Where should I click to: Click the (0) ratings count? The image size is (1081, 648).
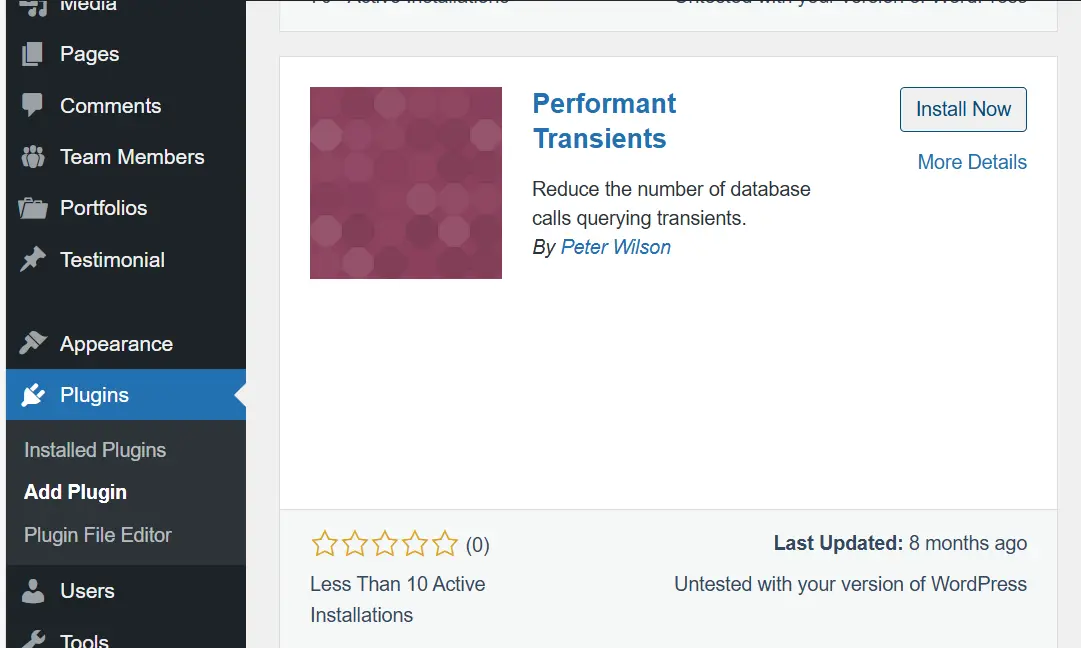tap(477, 545)
